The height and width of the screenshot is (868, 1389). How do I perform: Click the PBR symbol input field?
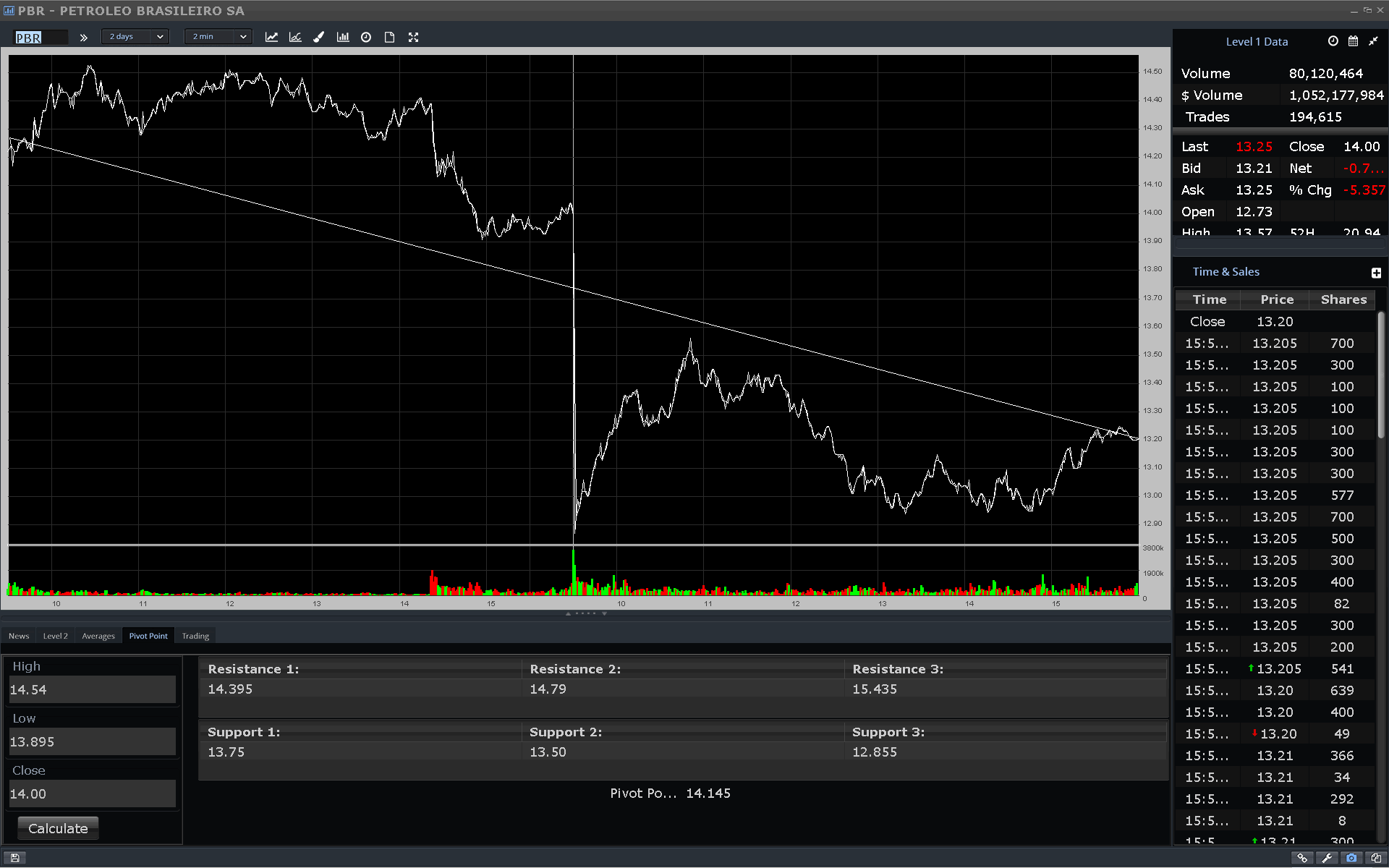tap(41, 38)
